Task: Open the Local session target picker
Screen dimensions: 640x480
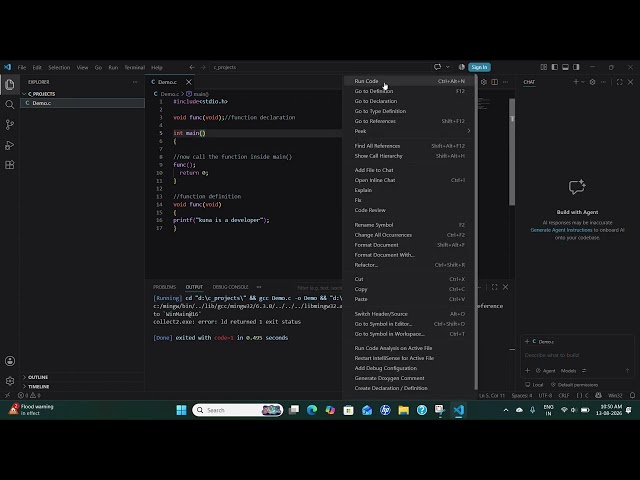Action: (534, 384)
